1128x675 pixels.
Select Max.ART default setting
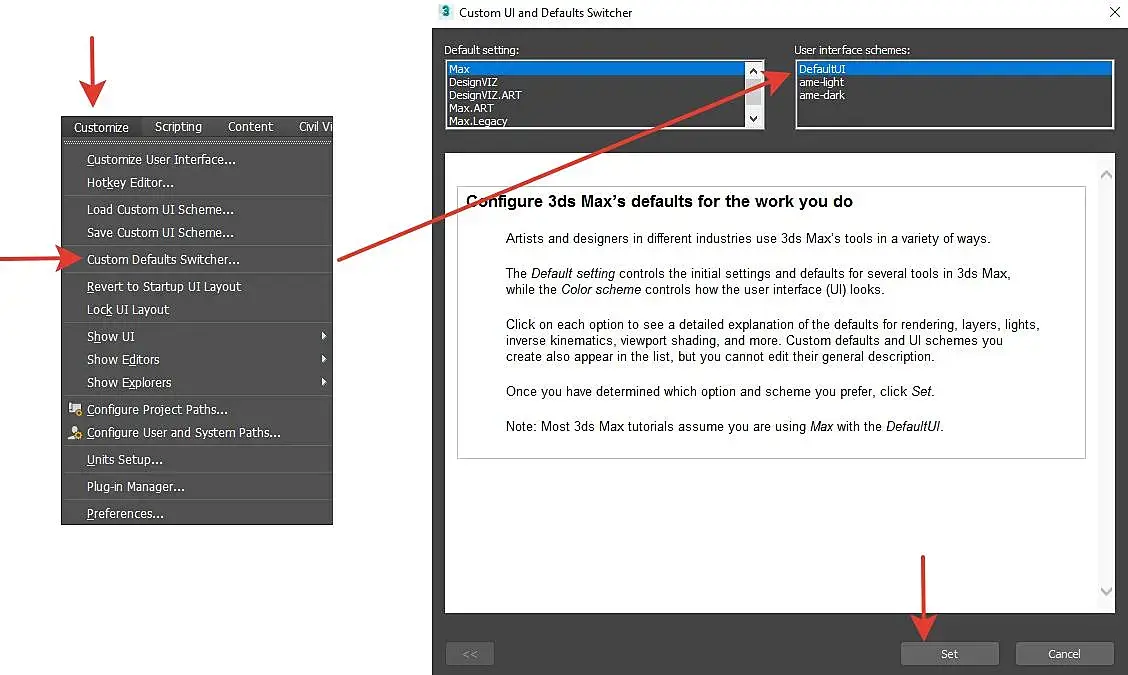596,108
